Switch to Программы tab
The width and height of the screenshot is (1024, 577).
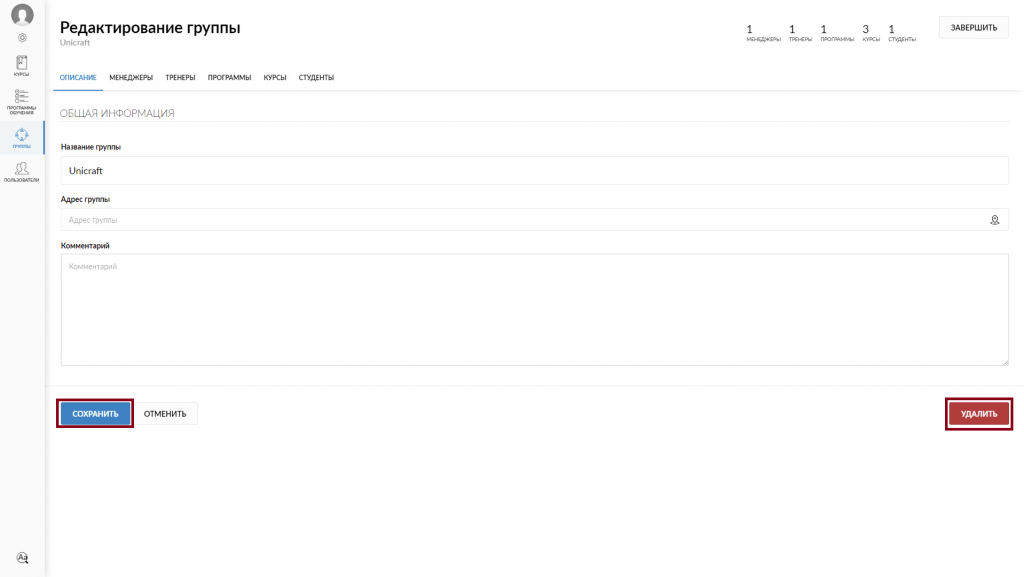coord(229,78)
